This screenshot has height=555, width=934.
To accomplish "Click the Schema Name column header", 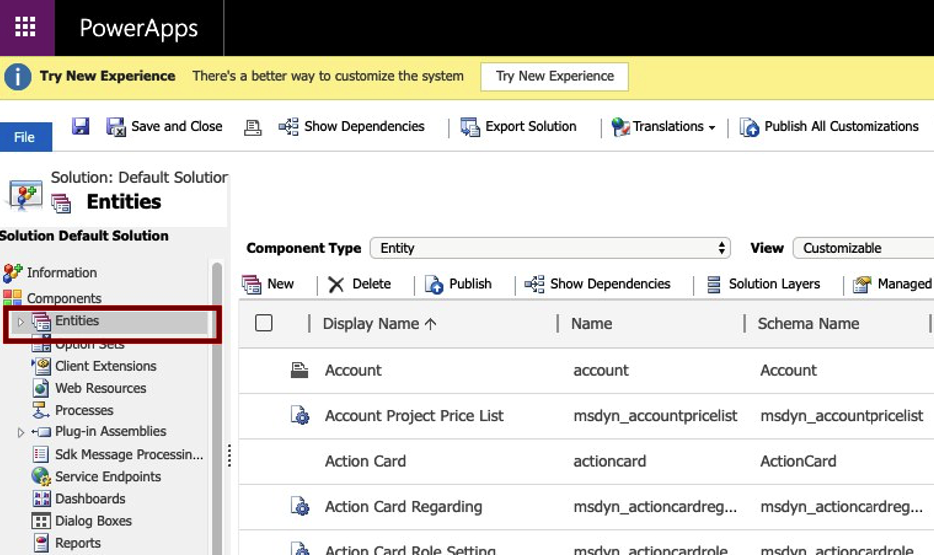I will pos(808,323).
